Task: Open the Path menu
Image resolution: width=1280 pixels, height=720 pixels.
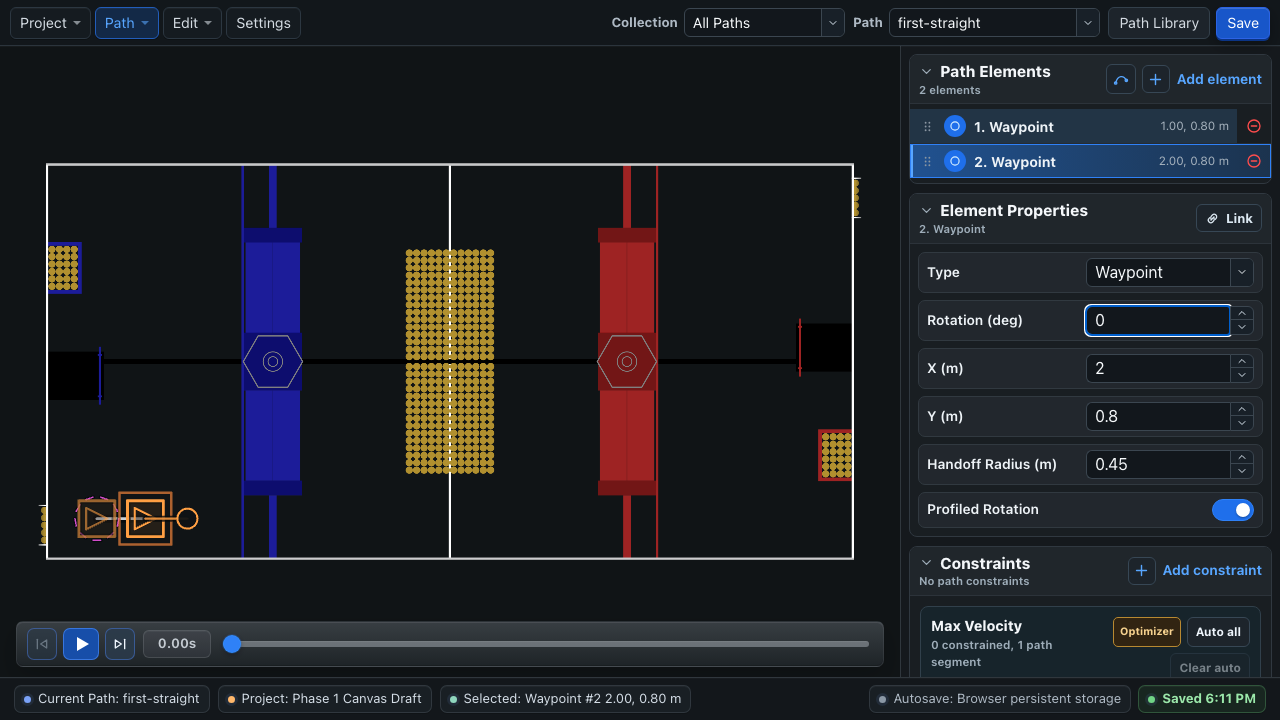Action: coord(127,23)
